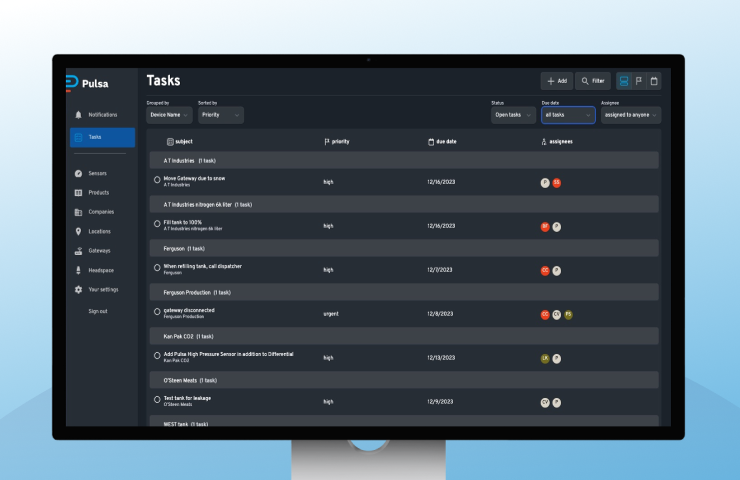740x480 pixels.
Task: Click Sign out link
Action: pyautogui.click(x=98, y=311)
